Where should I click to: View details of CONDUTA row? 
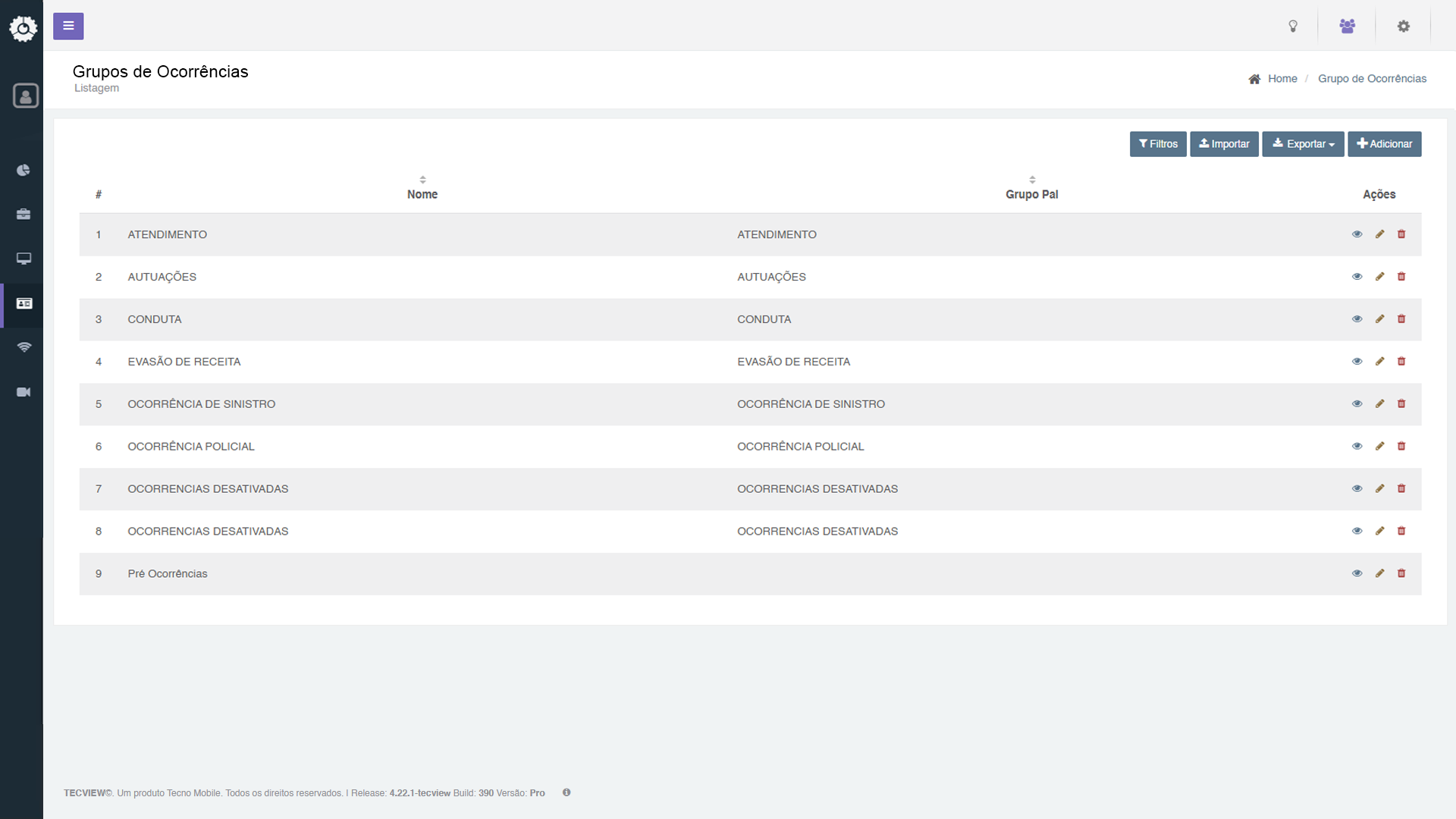1357,319
